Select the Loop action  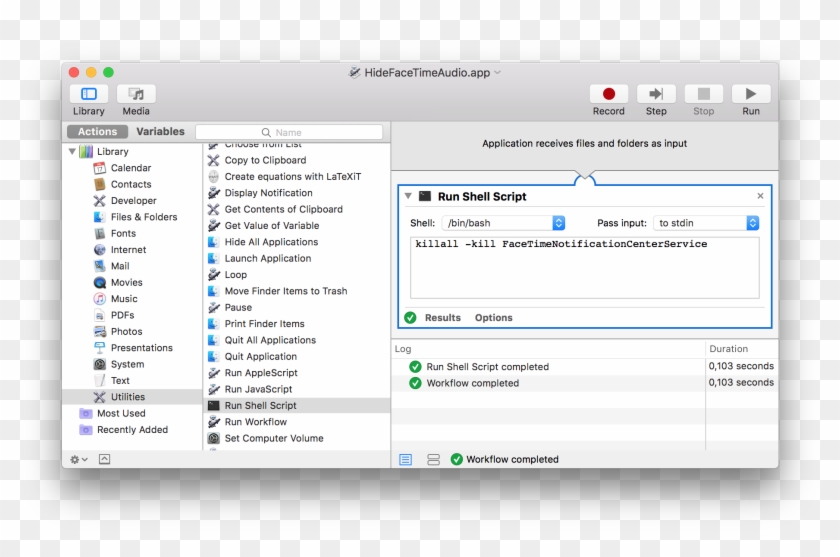point(297,275)
